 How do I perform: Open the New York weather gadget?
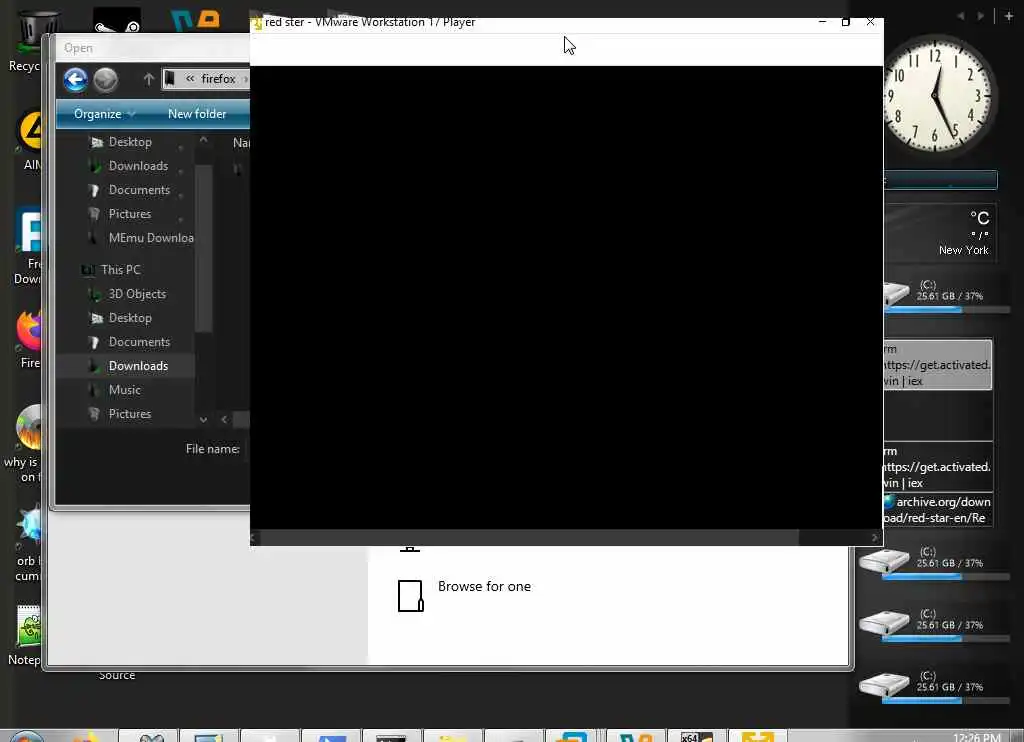click(940, 233)
